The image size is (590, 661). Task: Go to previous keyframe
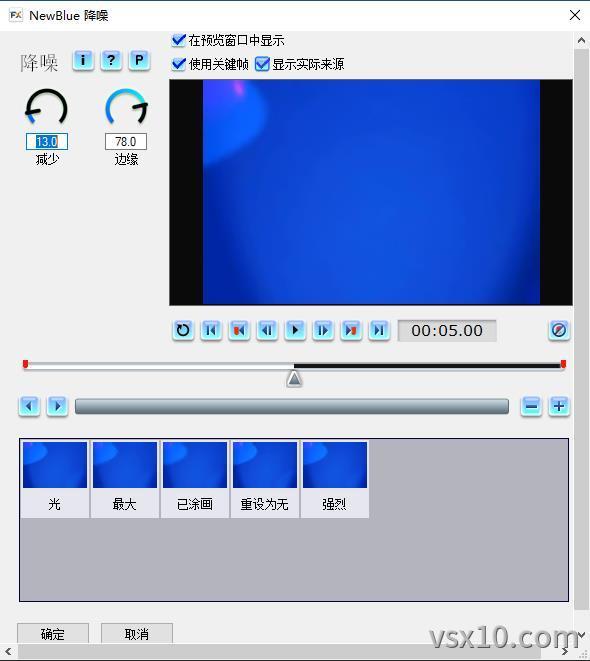coord(239,330)
